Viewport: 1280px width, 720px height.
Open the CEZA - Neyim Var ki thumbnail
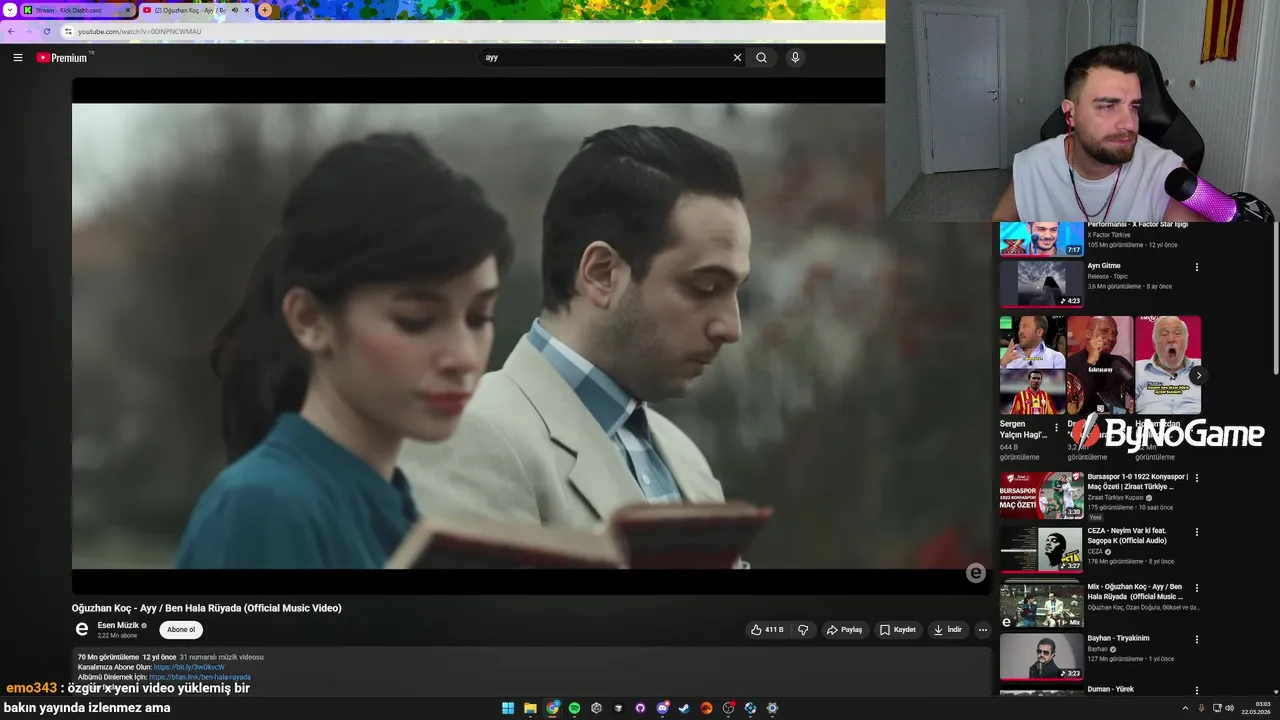[x=1042, y=549]
